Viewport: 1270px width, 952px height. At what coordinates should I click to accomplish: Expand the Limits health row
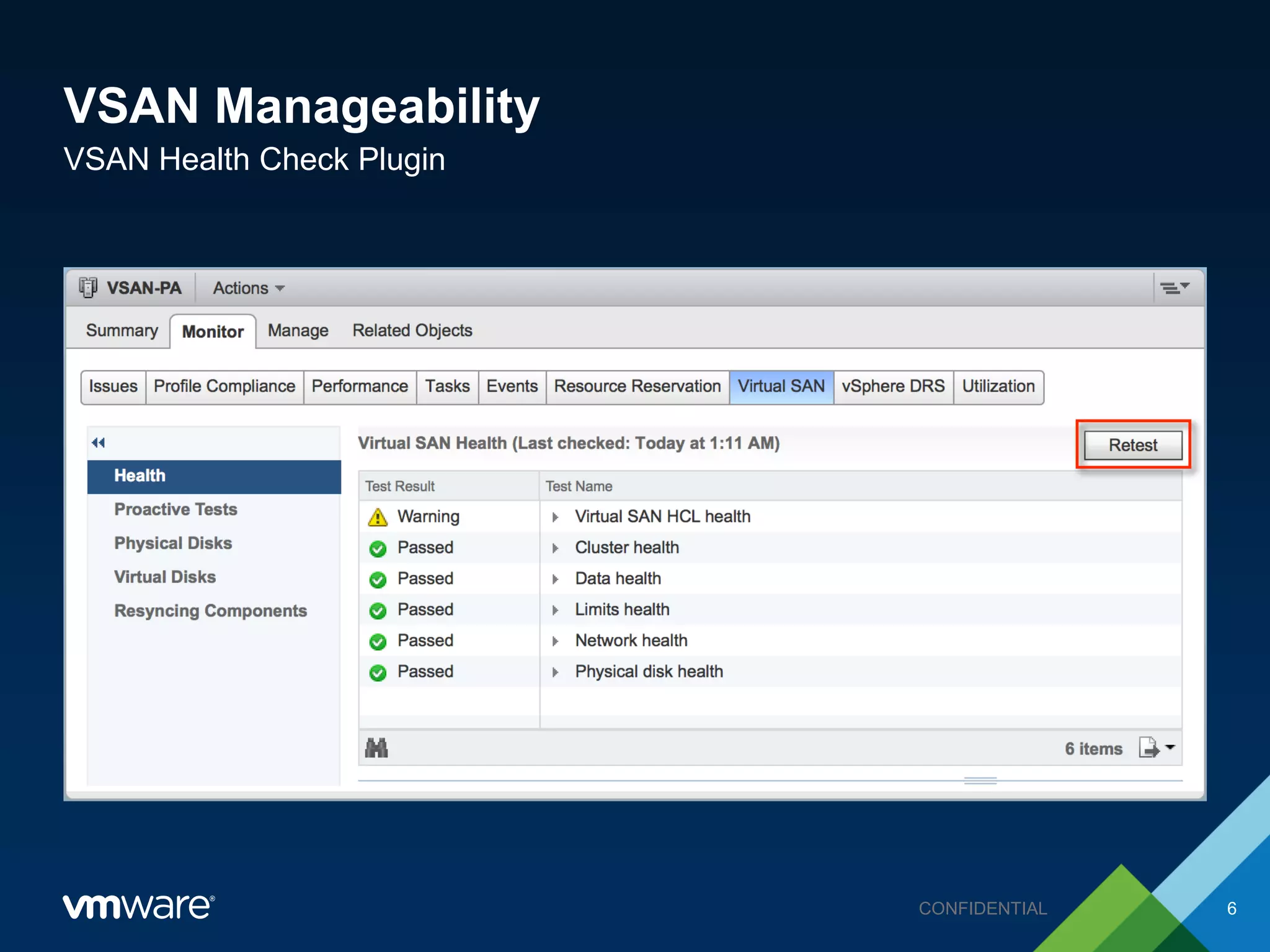tap(556, 610)
